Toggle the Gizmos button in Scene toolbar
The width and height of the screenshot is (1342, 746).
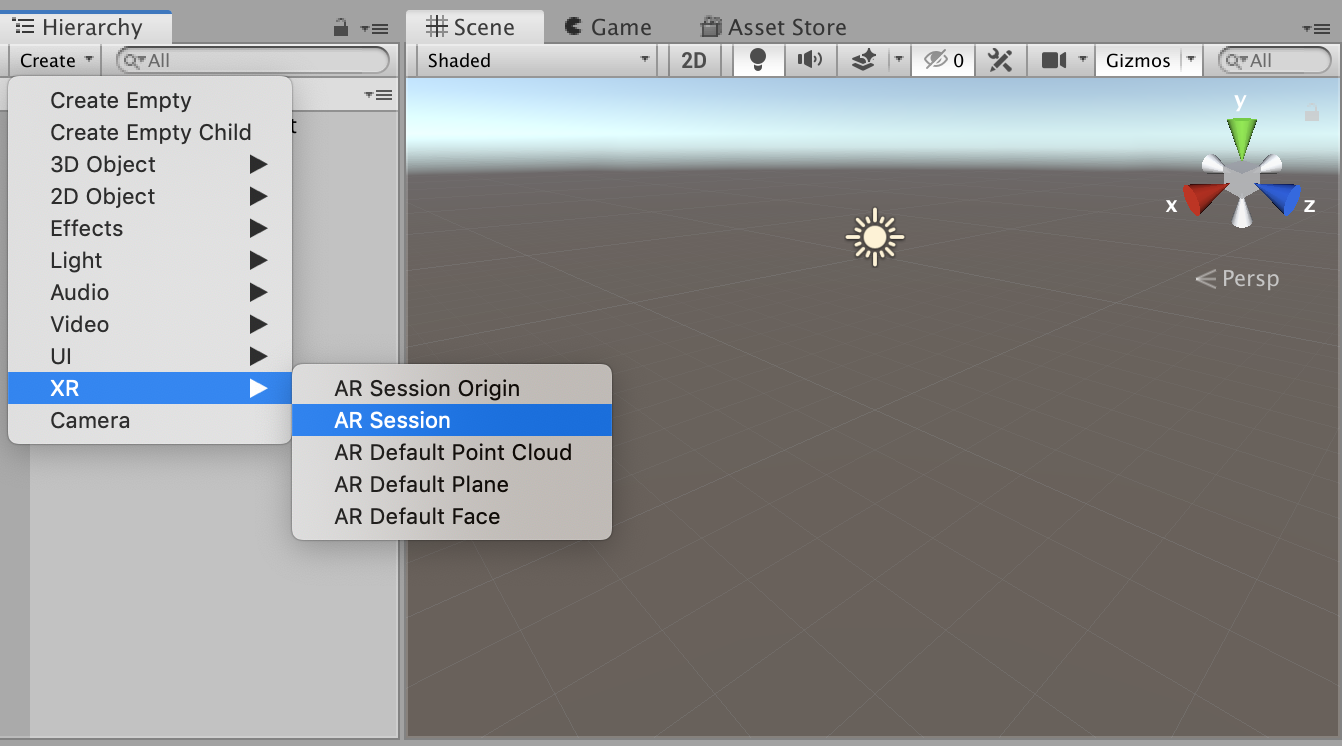[1138, 60]
